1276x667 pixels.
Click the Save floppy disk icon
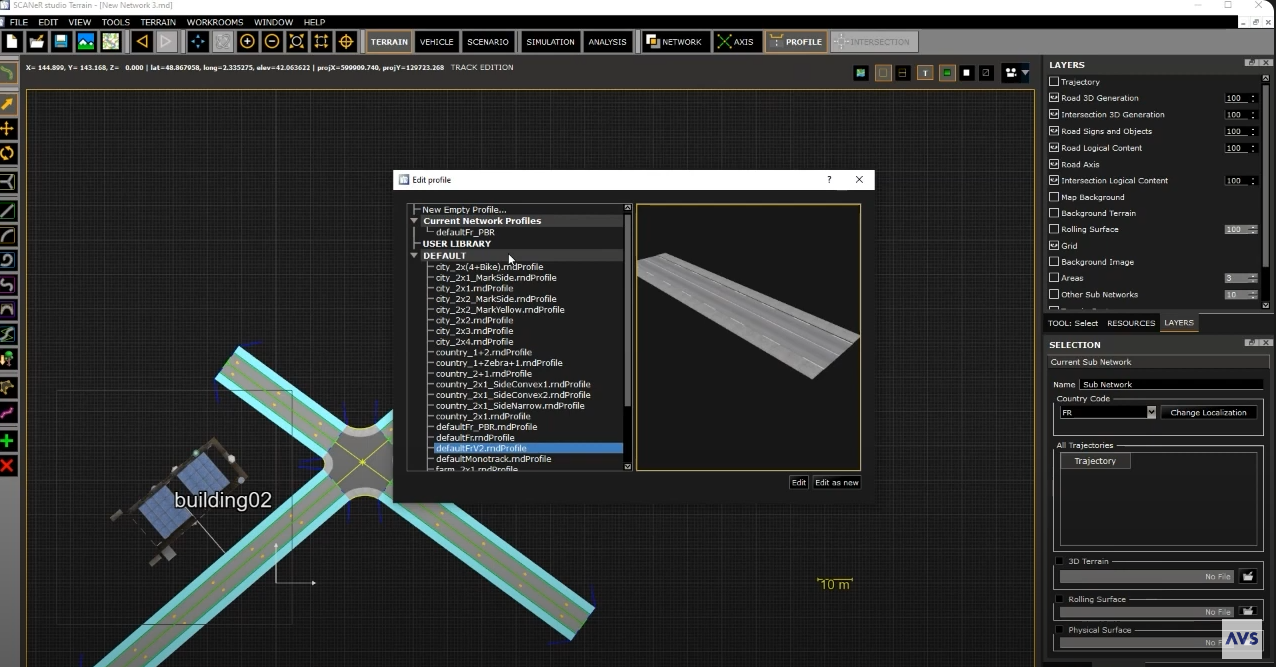(61, 41)
